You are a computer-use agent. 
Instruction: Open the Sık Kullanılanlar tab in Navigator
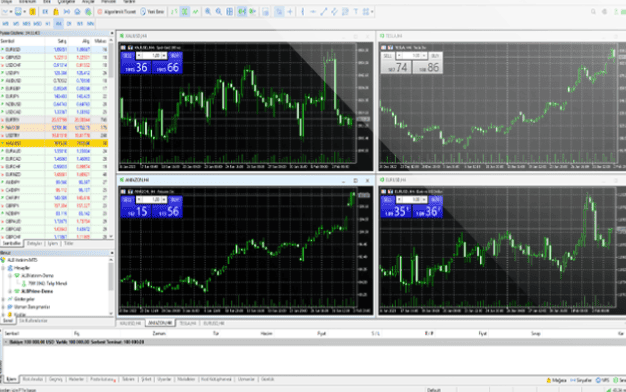(33, 321)
